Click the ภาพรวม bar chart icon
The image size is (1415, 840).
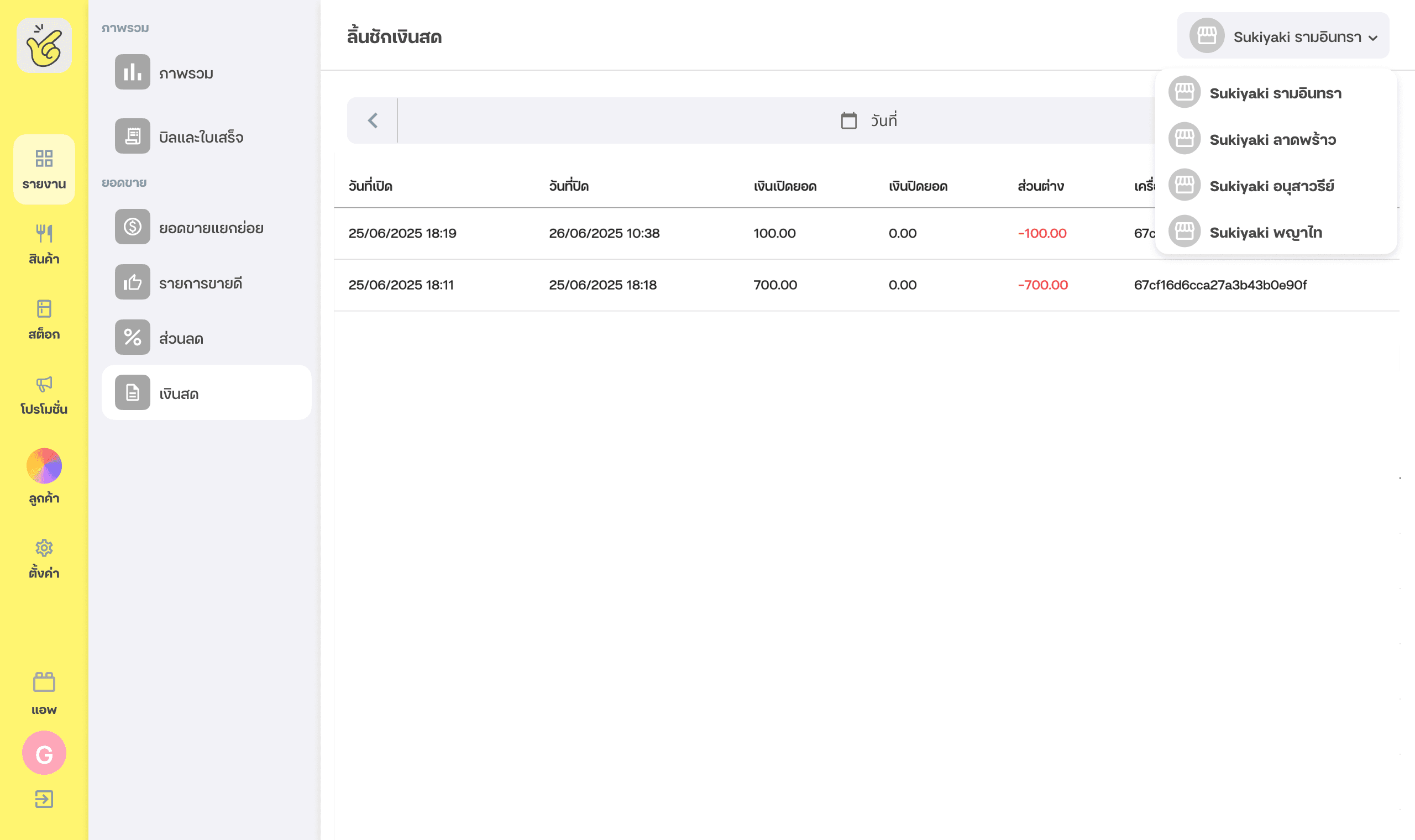pos(133,72)
